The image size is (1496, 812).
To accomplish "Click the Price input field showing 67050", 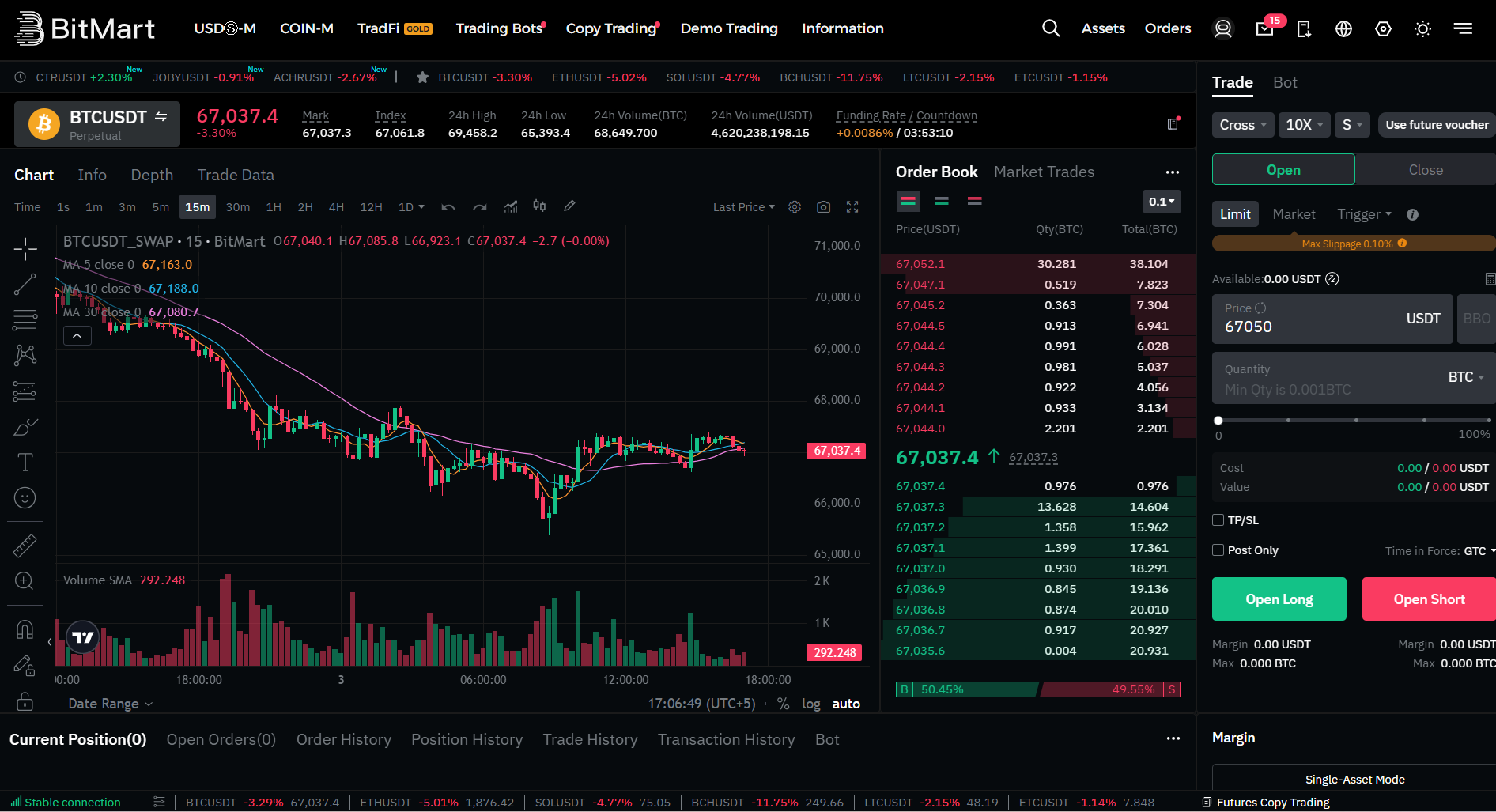I will point(1332,319).
